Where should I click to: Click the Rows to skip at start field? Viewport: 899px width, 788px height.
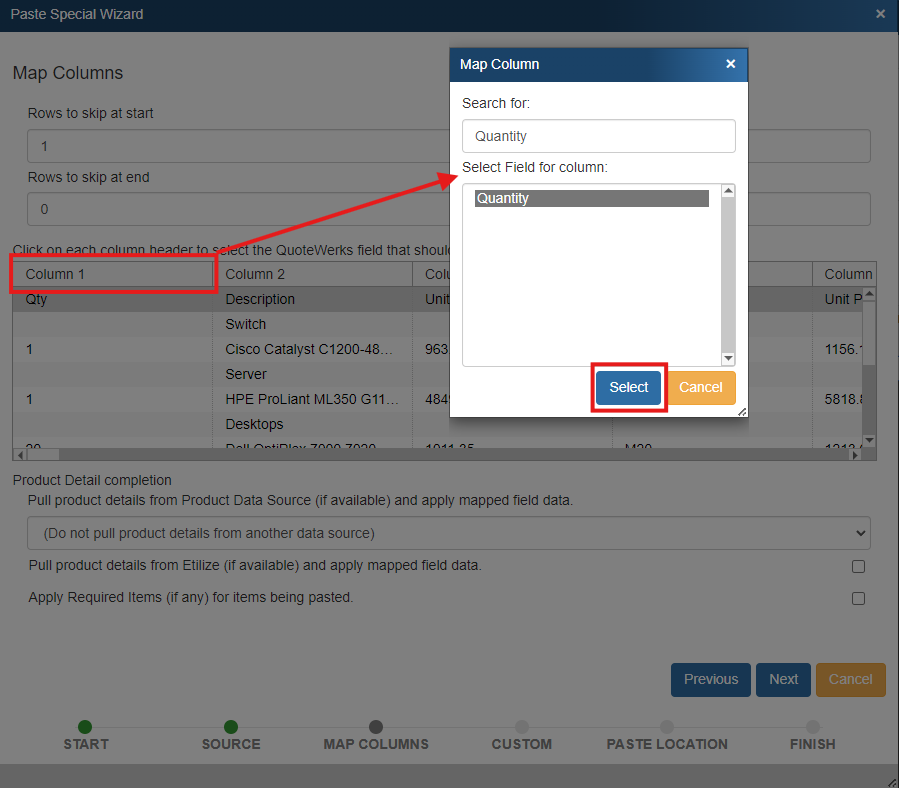coord(230,146)
